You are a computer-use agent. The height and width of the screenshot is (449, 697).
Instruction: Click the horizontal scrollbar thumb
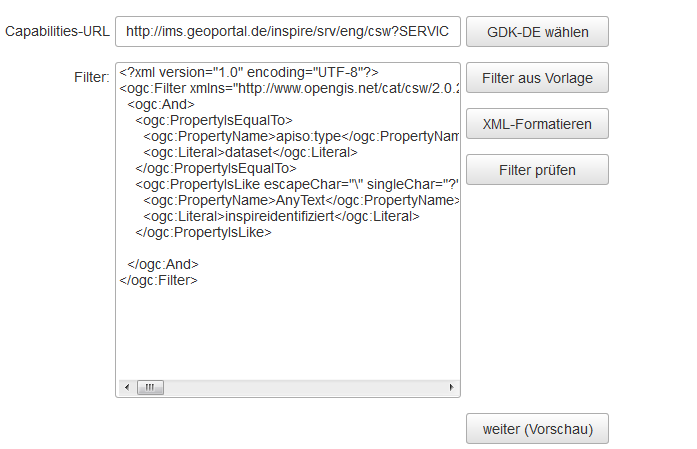point(150,387)
